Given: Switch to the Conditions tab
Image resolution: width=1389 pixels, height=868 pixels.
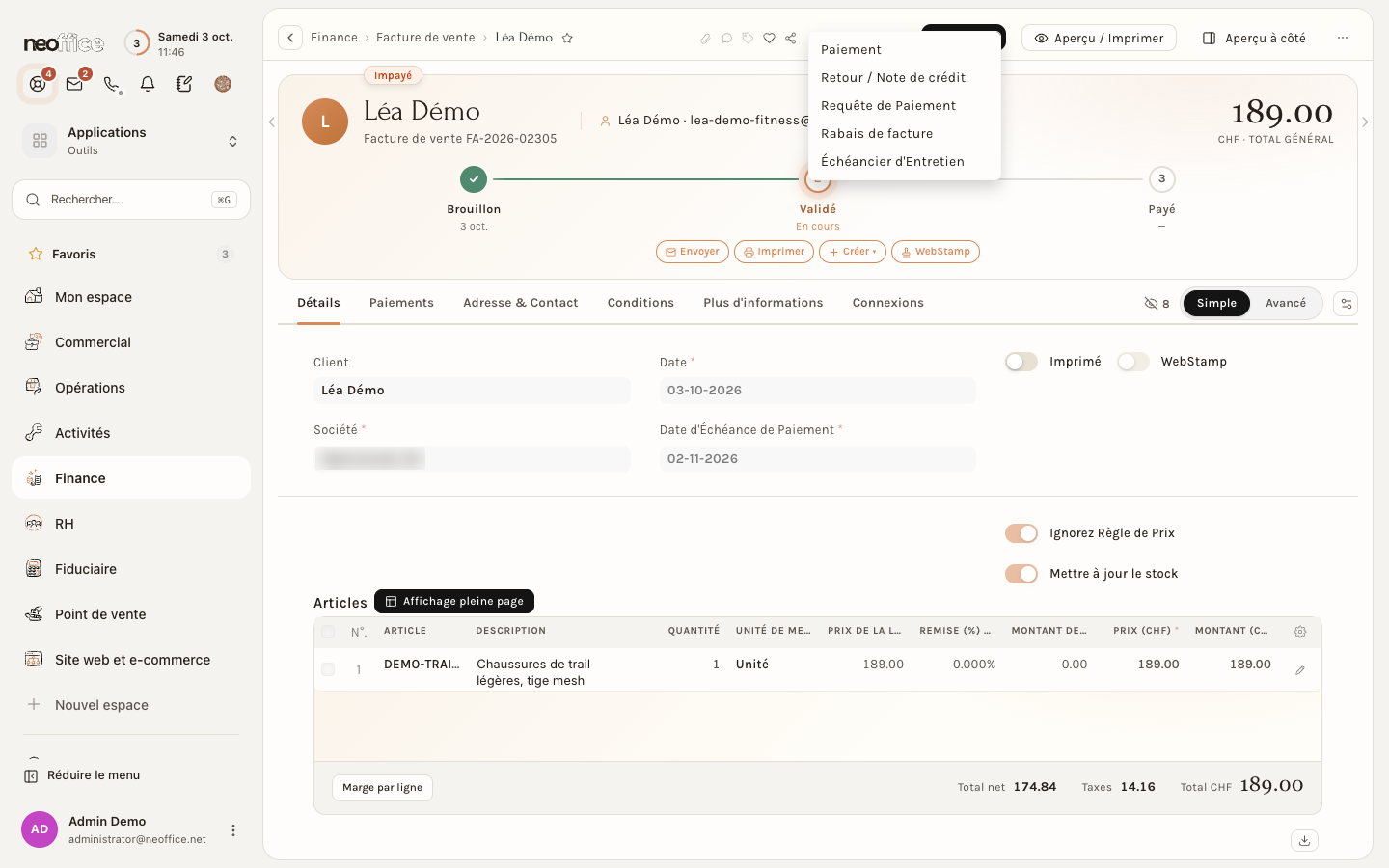Looking at the screenshot, I should (x=640, y=303).
